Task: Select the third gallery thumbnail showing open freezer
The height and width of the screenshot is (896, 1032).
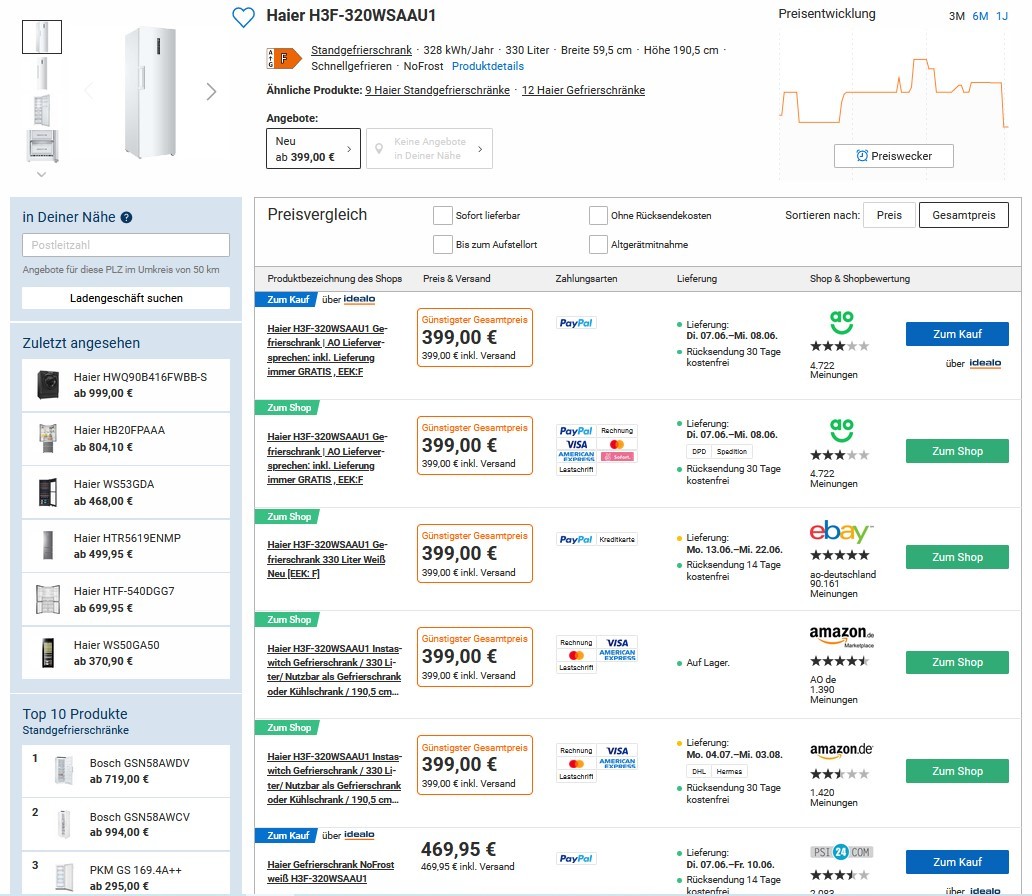Action: tap(42, 110)
